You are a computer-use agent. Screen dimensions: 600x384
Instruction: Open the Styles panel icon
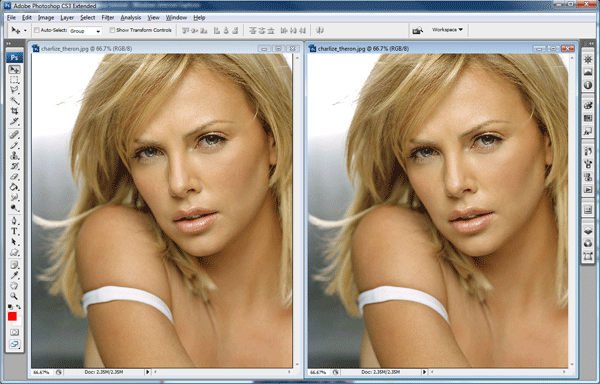click(x=588, y=131)
